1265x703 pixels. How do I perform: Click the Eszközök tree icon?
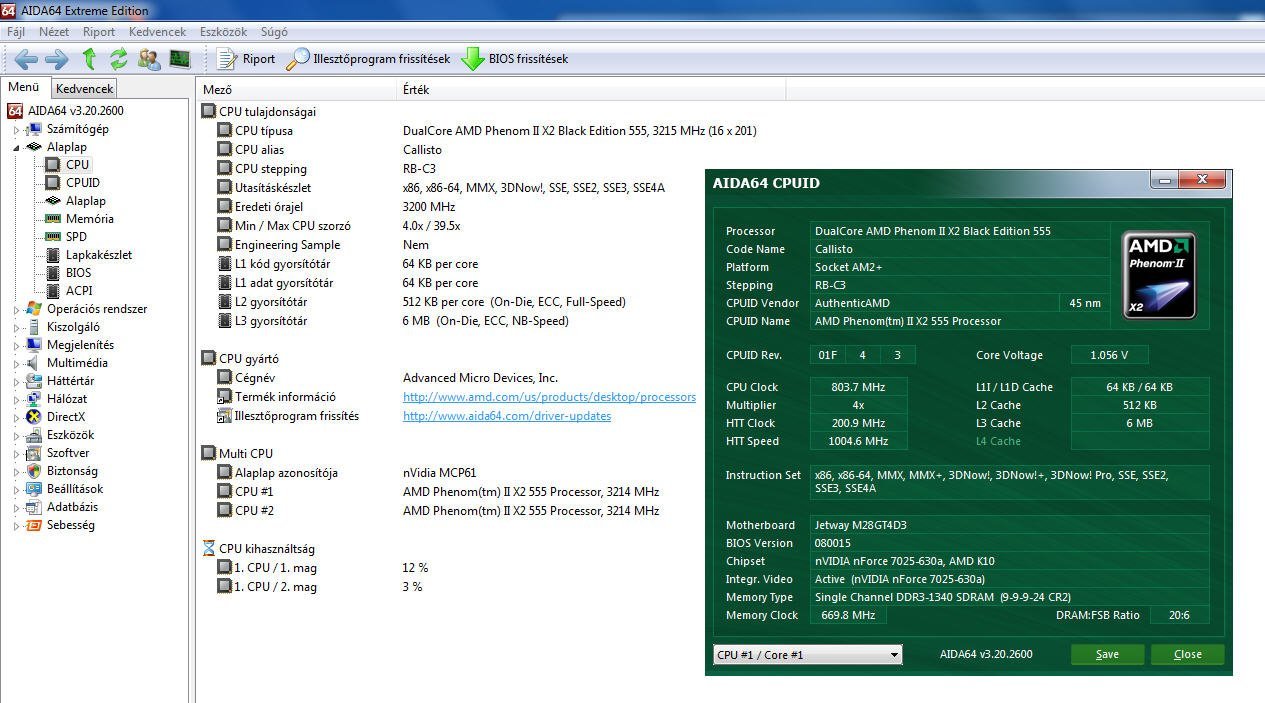point(34,435)
